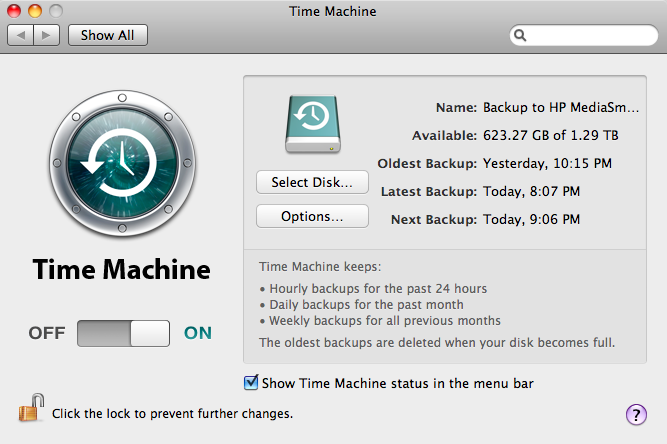Click the Show All button
Image resolution: width=667 pixels, height=444 pixels.
108,35
